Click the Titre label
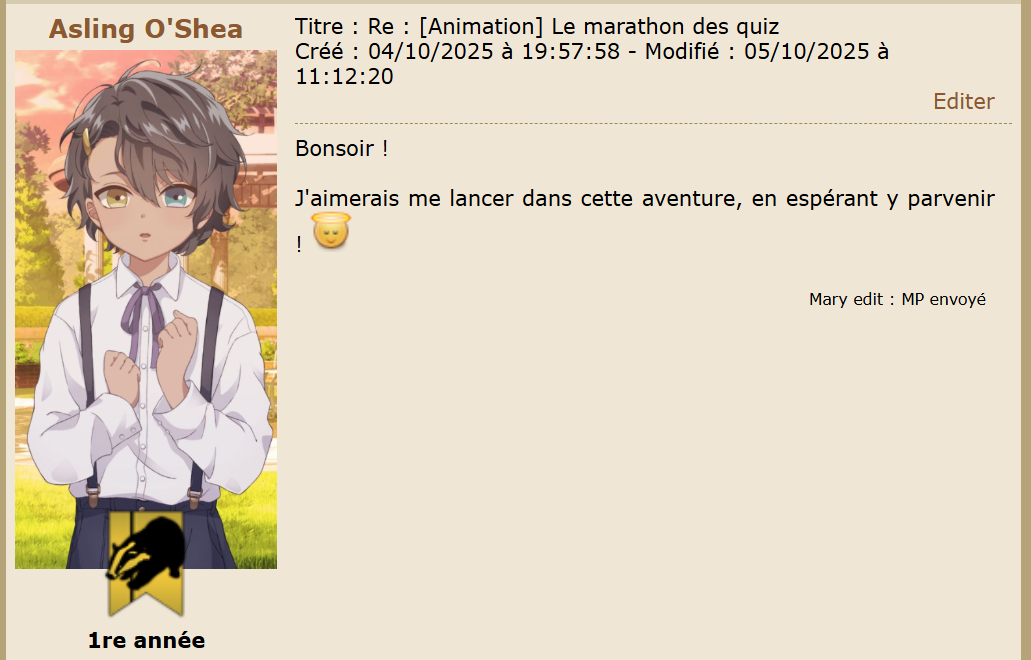This screenshot has height=660, width=1031. tap(319, 26)
